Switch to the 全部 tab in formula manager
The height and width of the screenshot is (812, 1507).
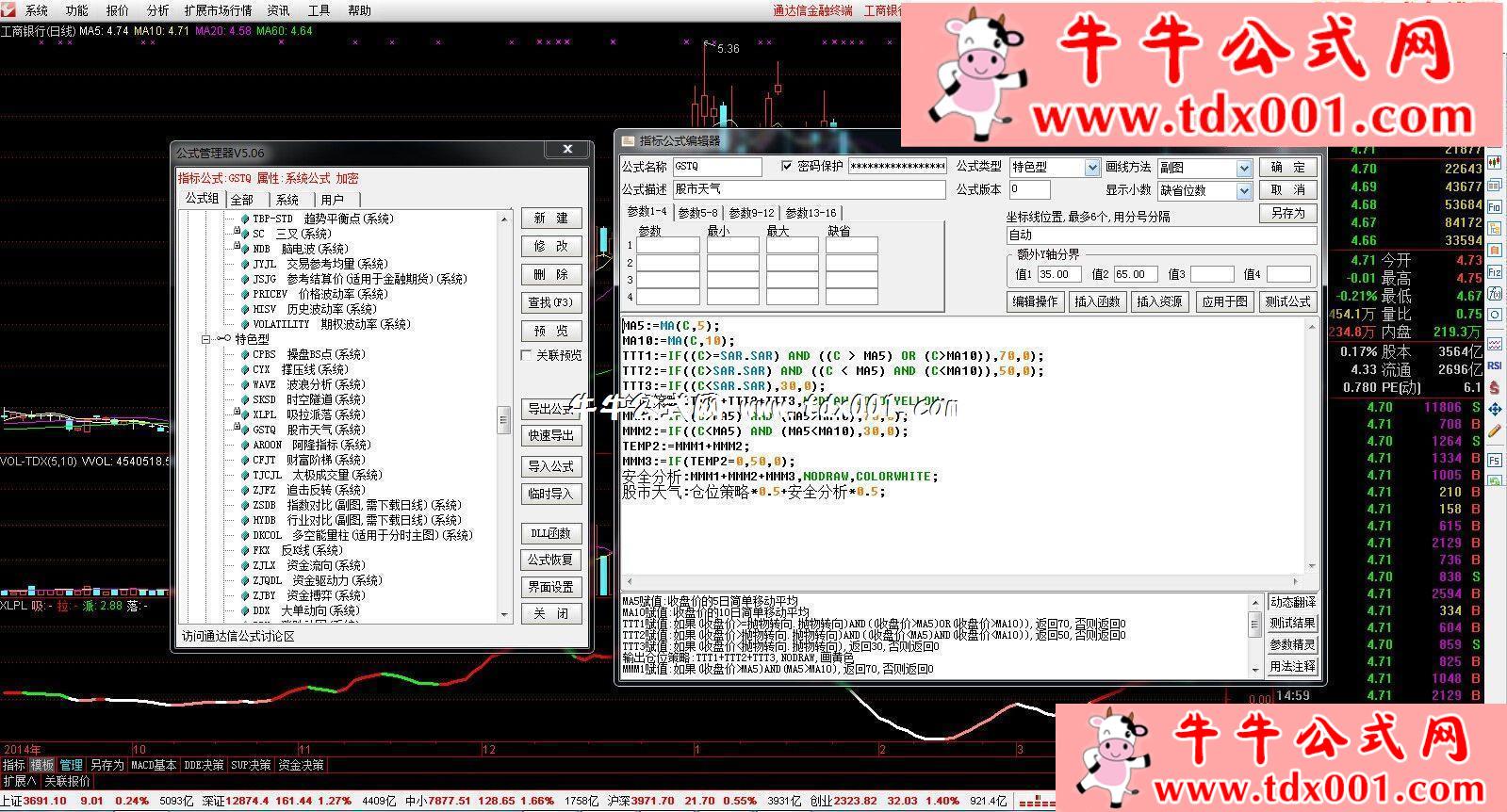coord(243,200)
